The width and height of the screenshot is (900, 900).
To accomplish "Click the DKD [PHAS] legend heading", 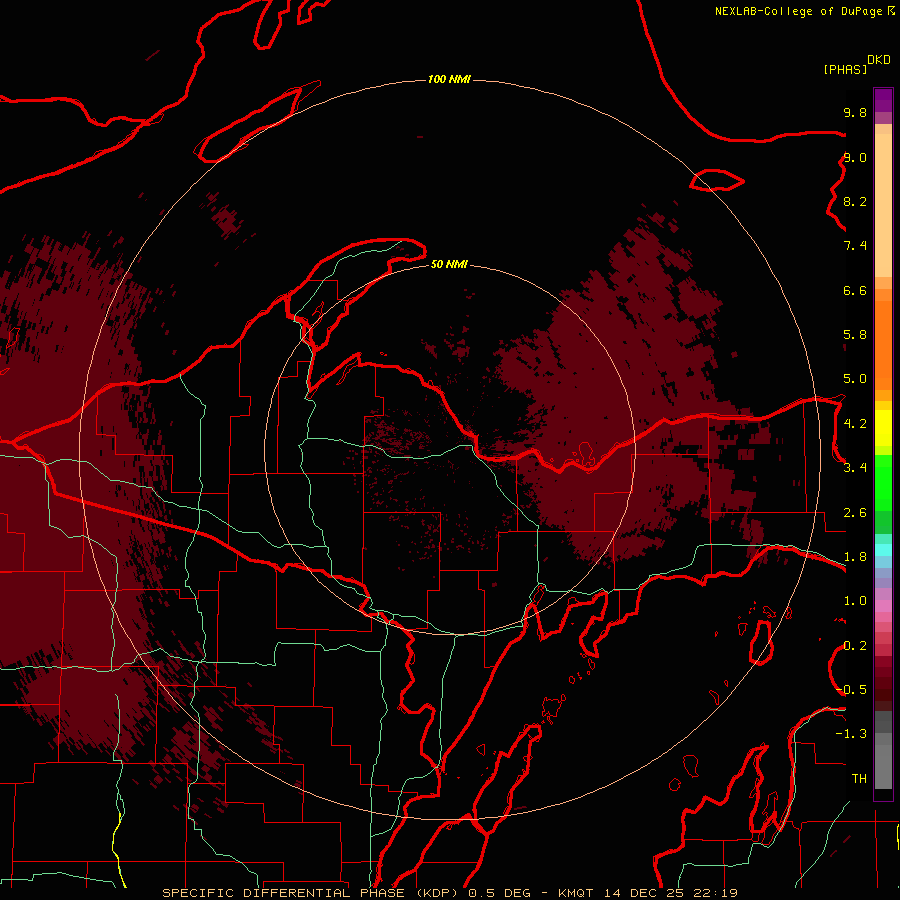I will pos(856,64).
